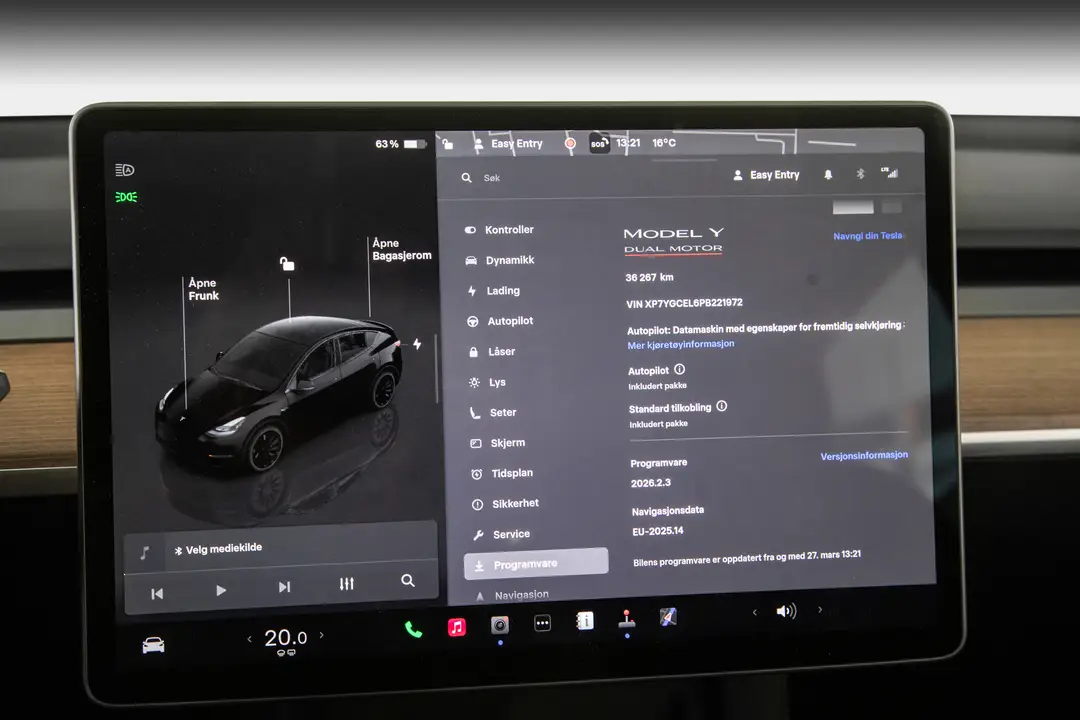Open the arcade joystick app
This screenshot has width=1080, height=720.
[627, 619]
